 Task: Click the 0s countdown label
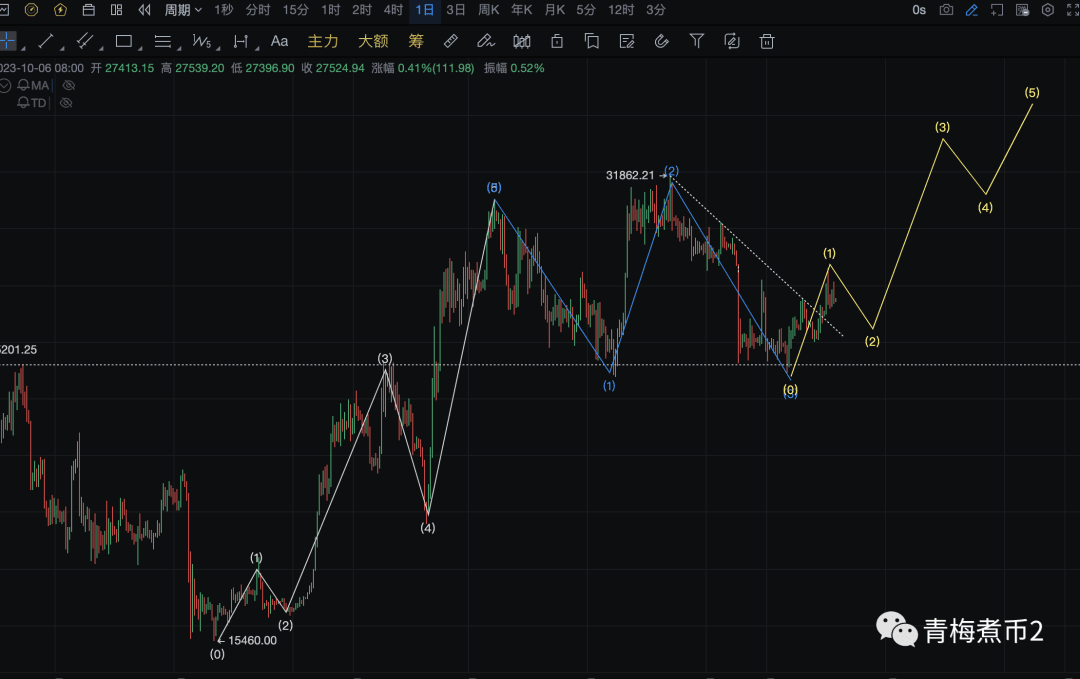point(919,10)
